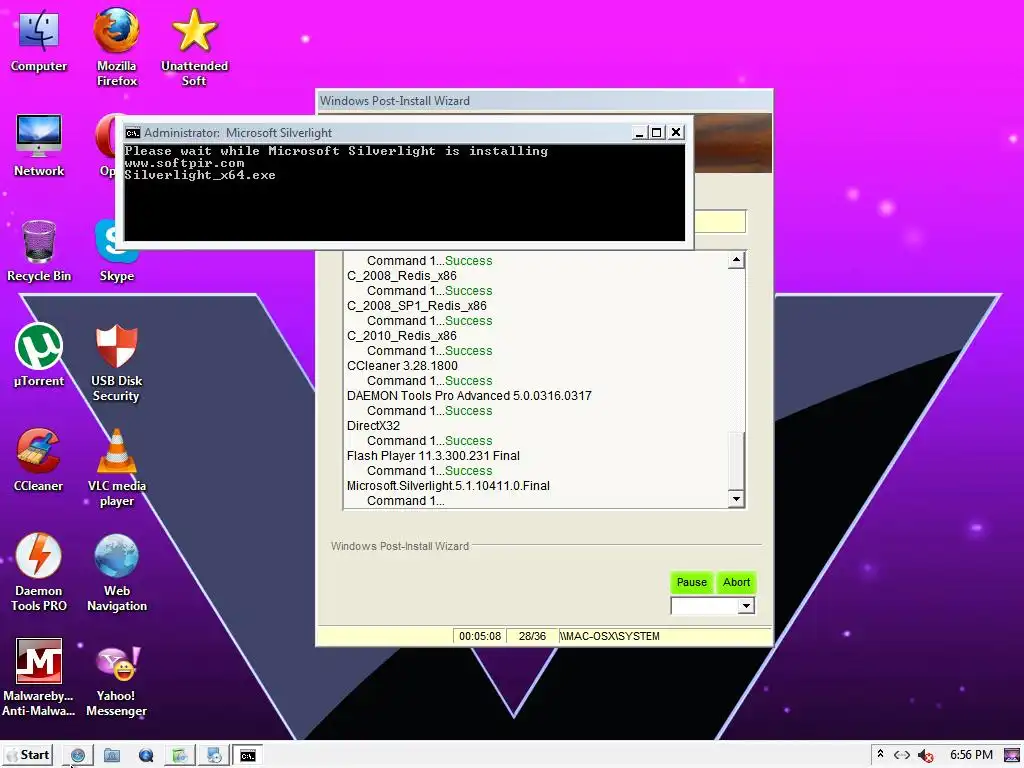Open USB Disk Security shortcut
Image resolution: width=1024 pixels, height=768 pixels.
click(116, 362)
